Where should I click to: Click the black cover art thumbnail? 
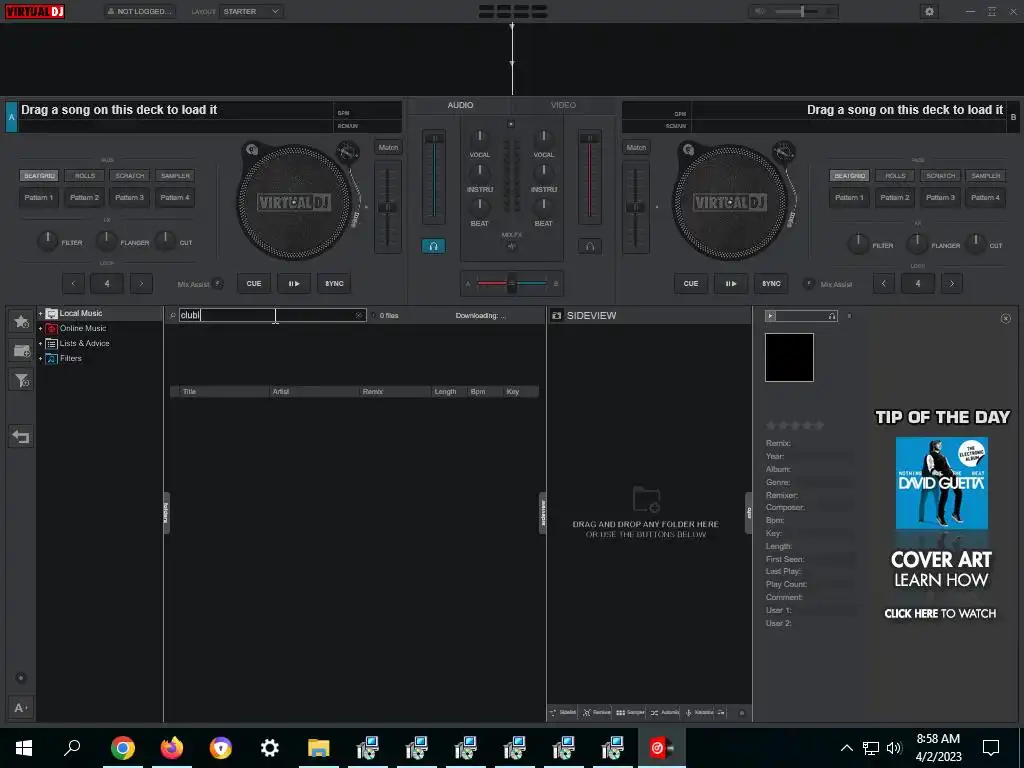(789, 357)
